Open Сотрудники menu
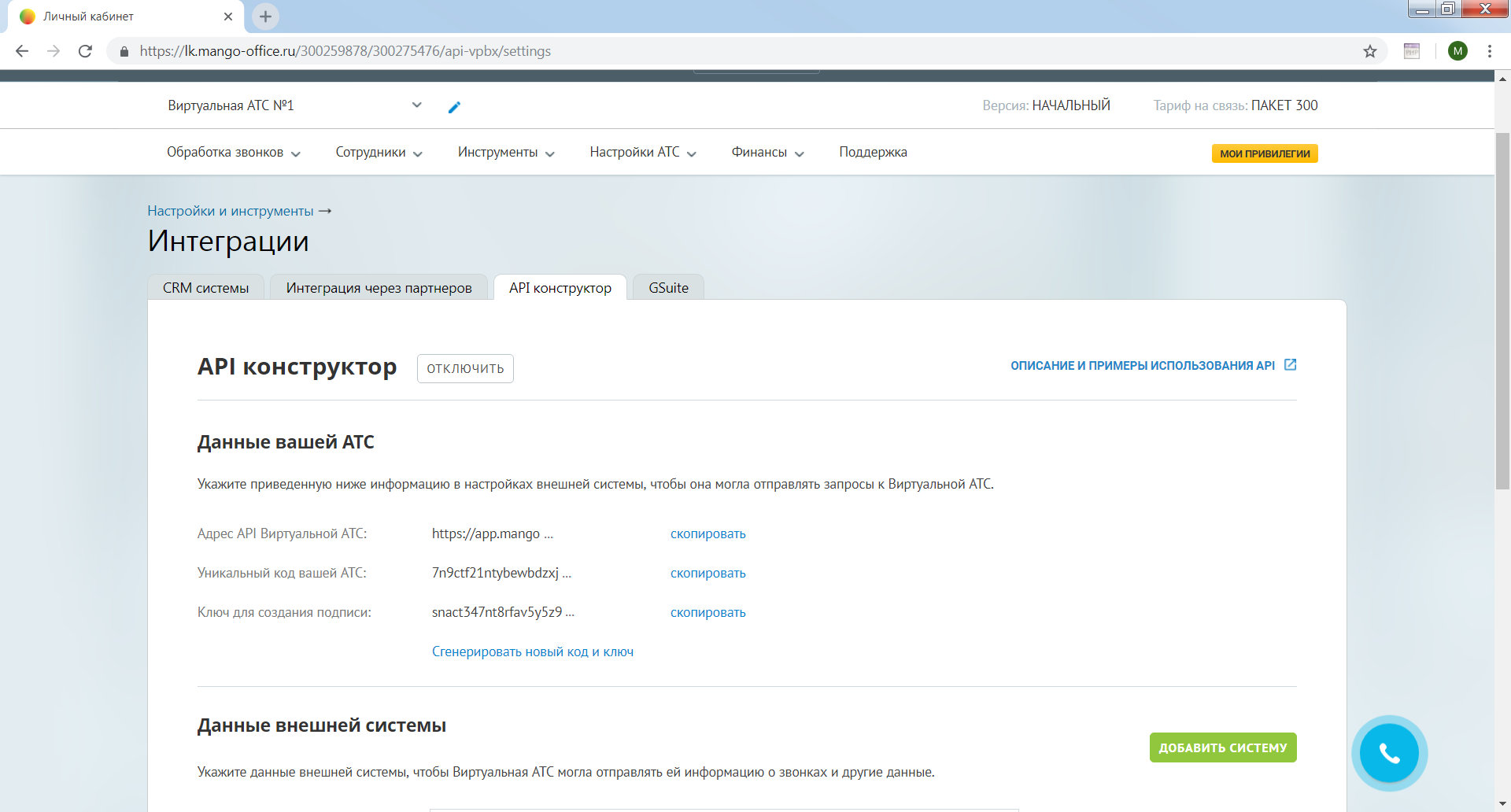 (379, 153)
